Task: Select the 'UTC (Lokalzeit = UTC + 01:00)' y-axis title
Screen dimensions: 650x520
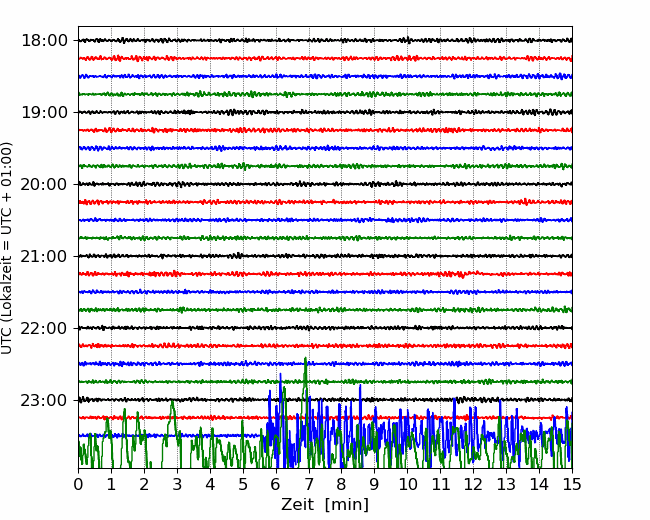Action: pos(7,248)
